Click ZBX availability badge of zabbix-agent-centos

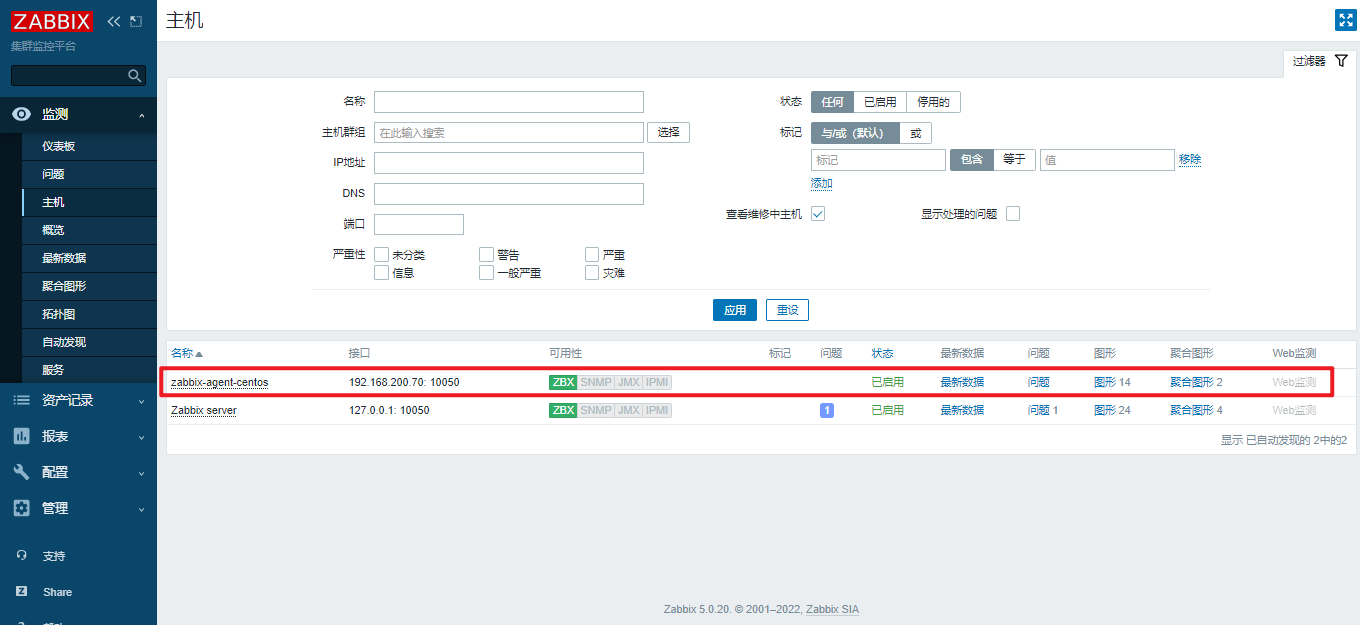[563, 382]
